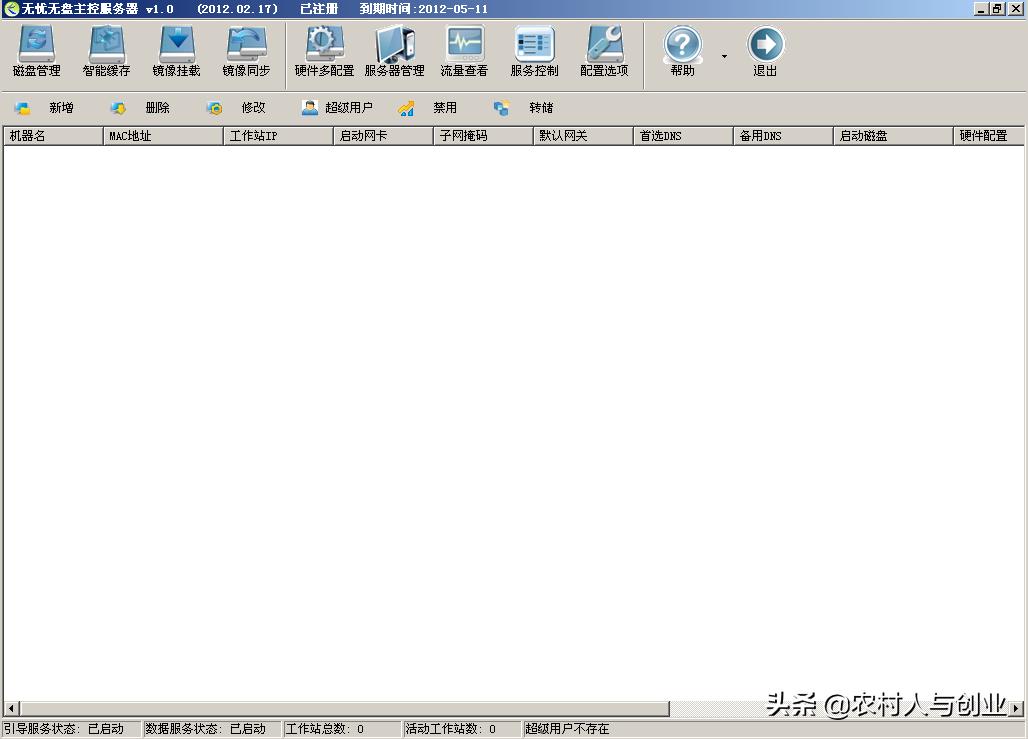Sort by 机器名 column header
1028x739 pixels.
pos(53,136)
